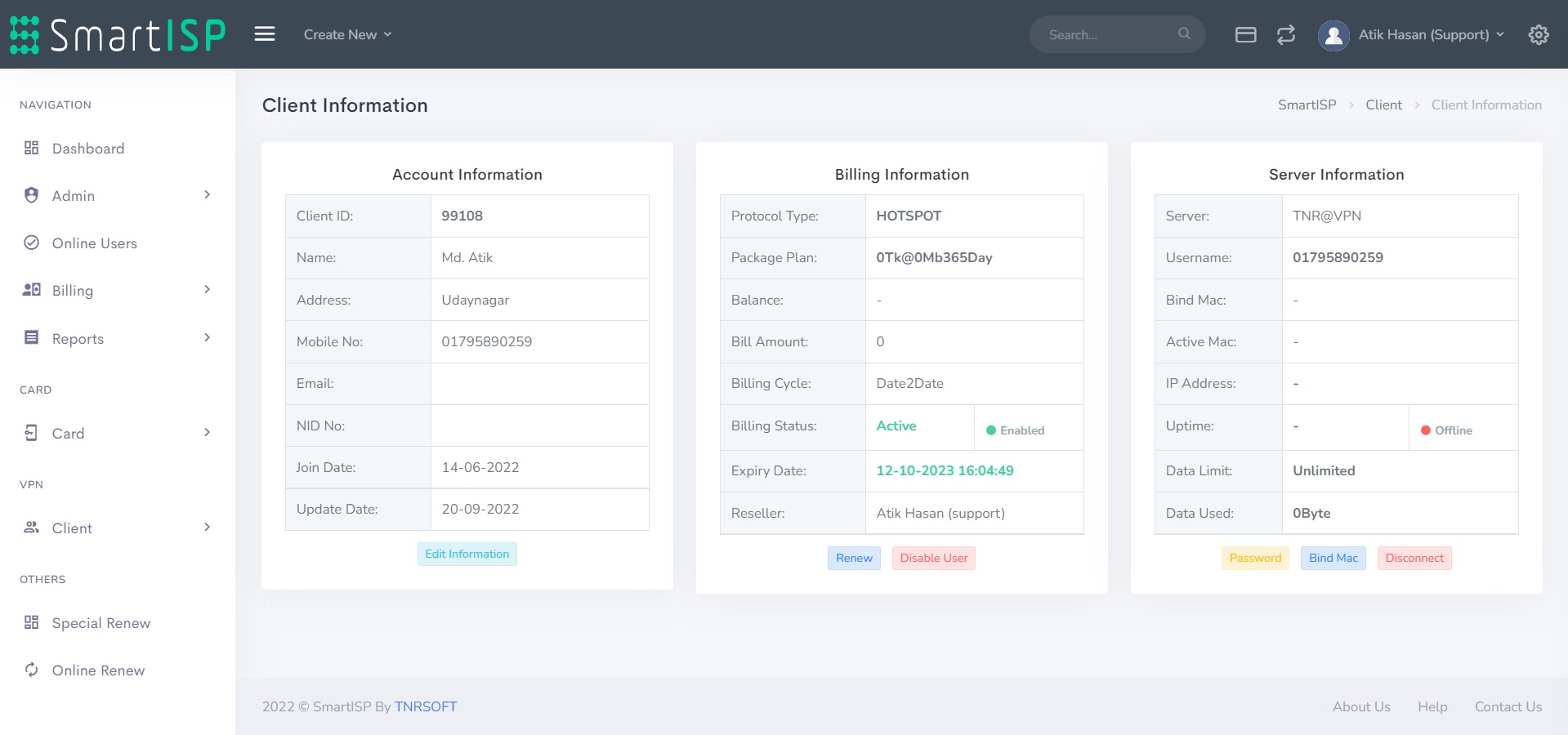Click the hamburger menu toggle icon
This screenshot has width=1568, height=735.
pyautogui.click(x=264, y=34)
